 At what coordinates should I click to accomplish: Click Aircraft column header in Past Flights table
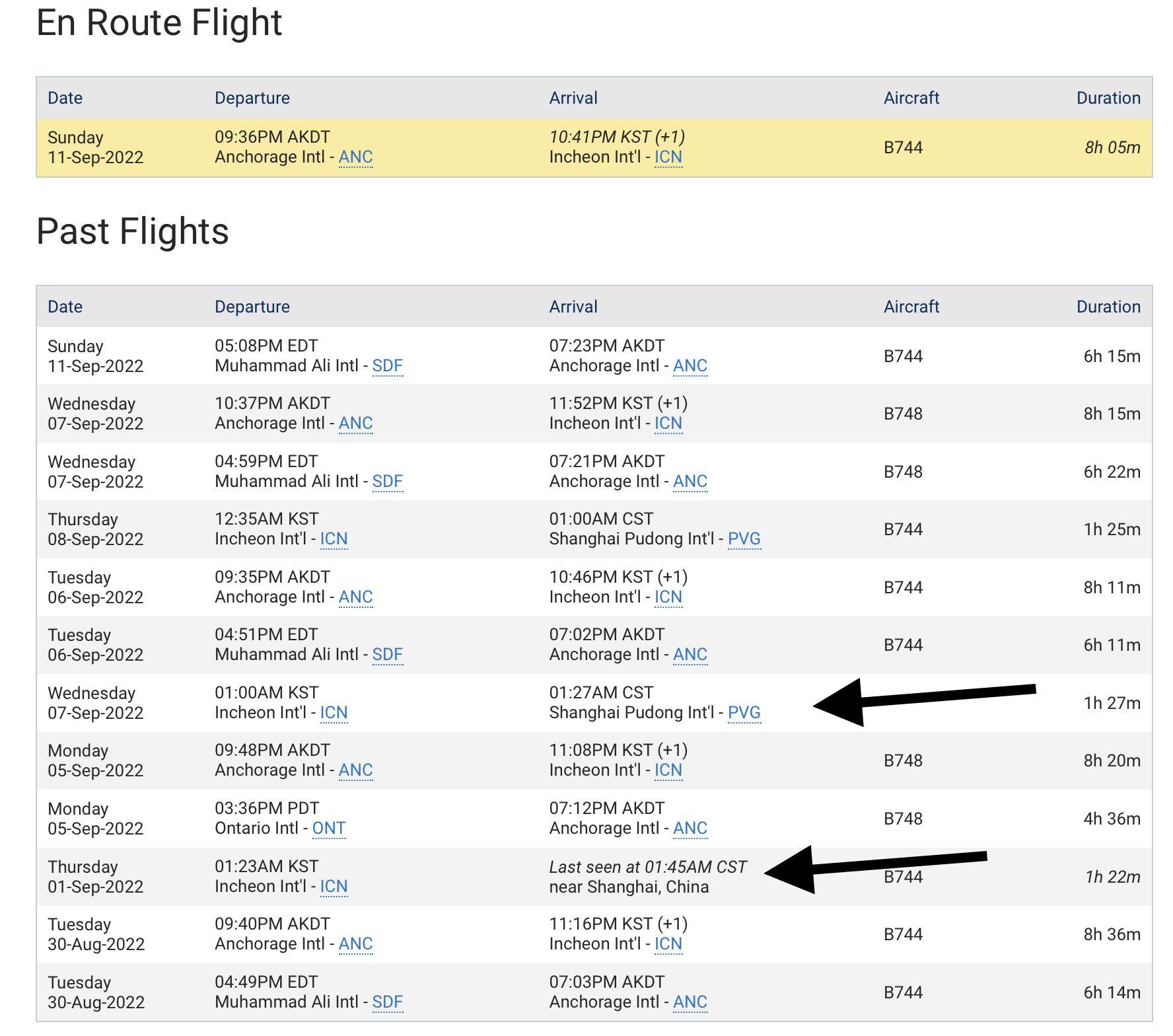tap(911, 307)
